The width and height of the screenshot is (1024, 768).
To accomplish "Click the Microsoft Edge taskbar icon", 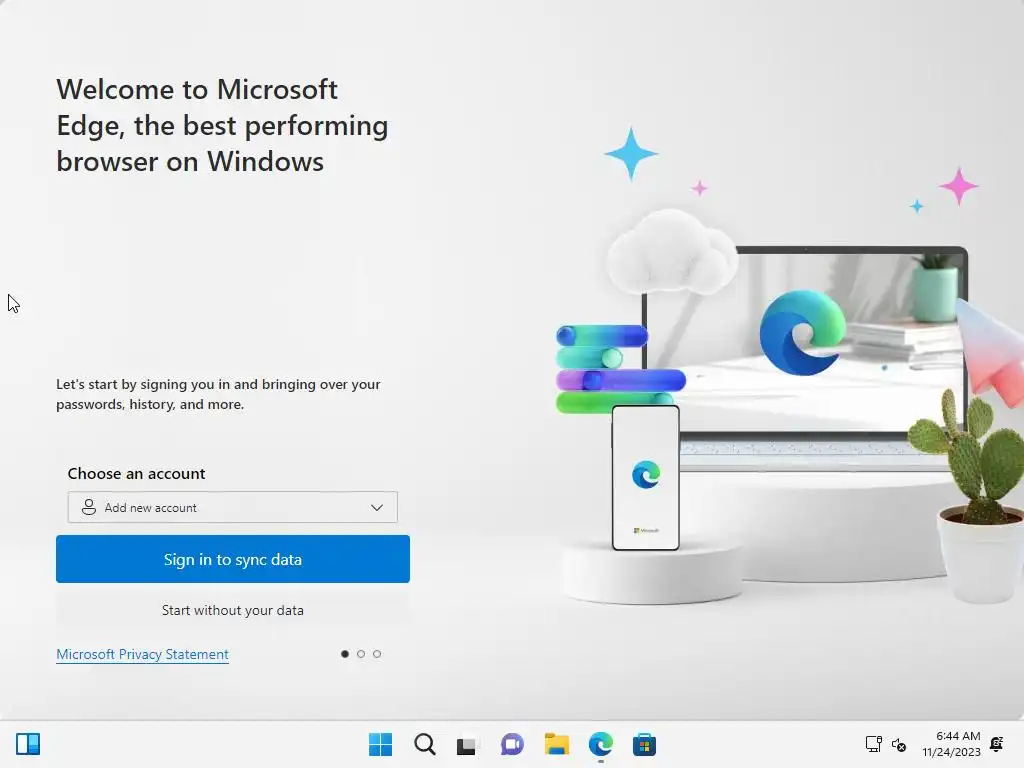I will [x=601, y=744].
